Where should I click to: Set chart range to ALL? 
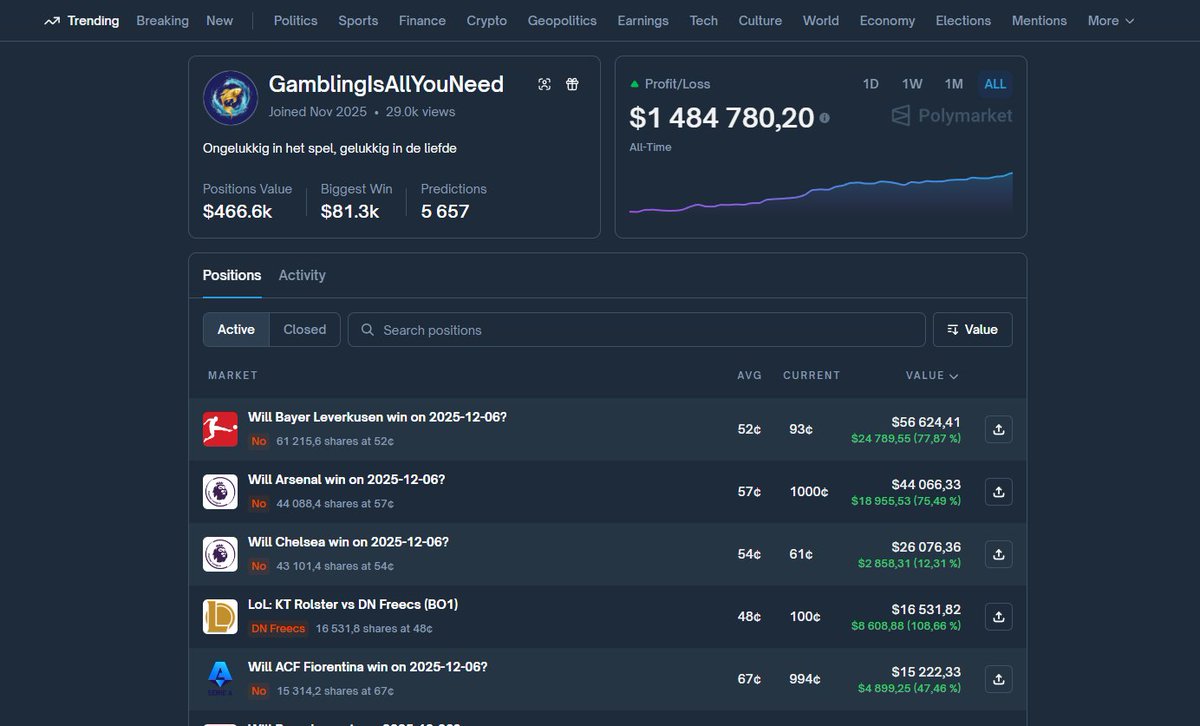coord(995,84)
